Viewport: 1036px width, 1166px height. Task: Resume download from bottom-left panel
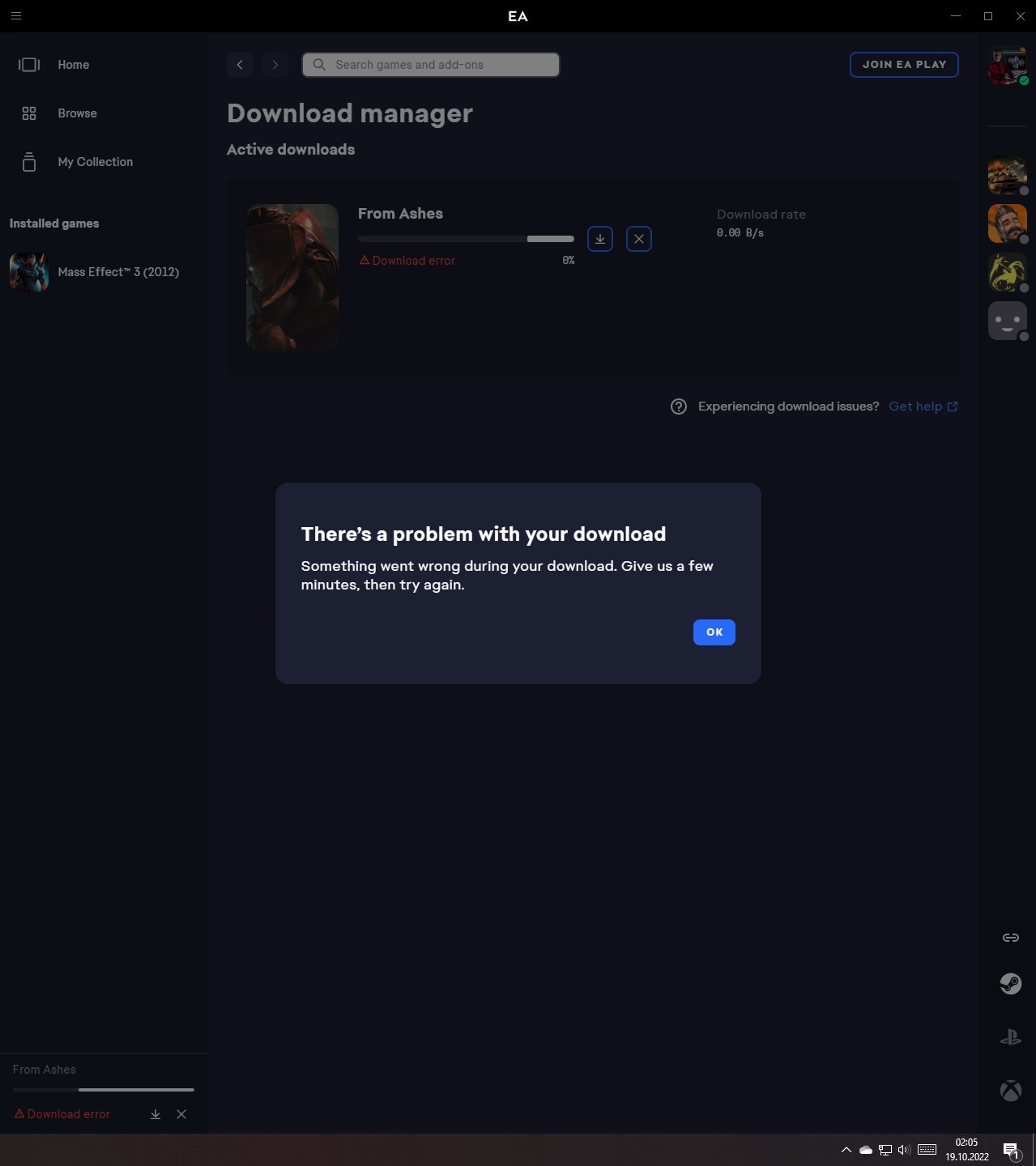coord(156,1114)
